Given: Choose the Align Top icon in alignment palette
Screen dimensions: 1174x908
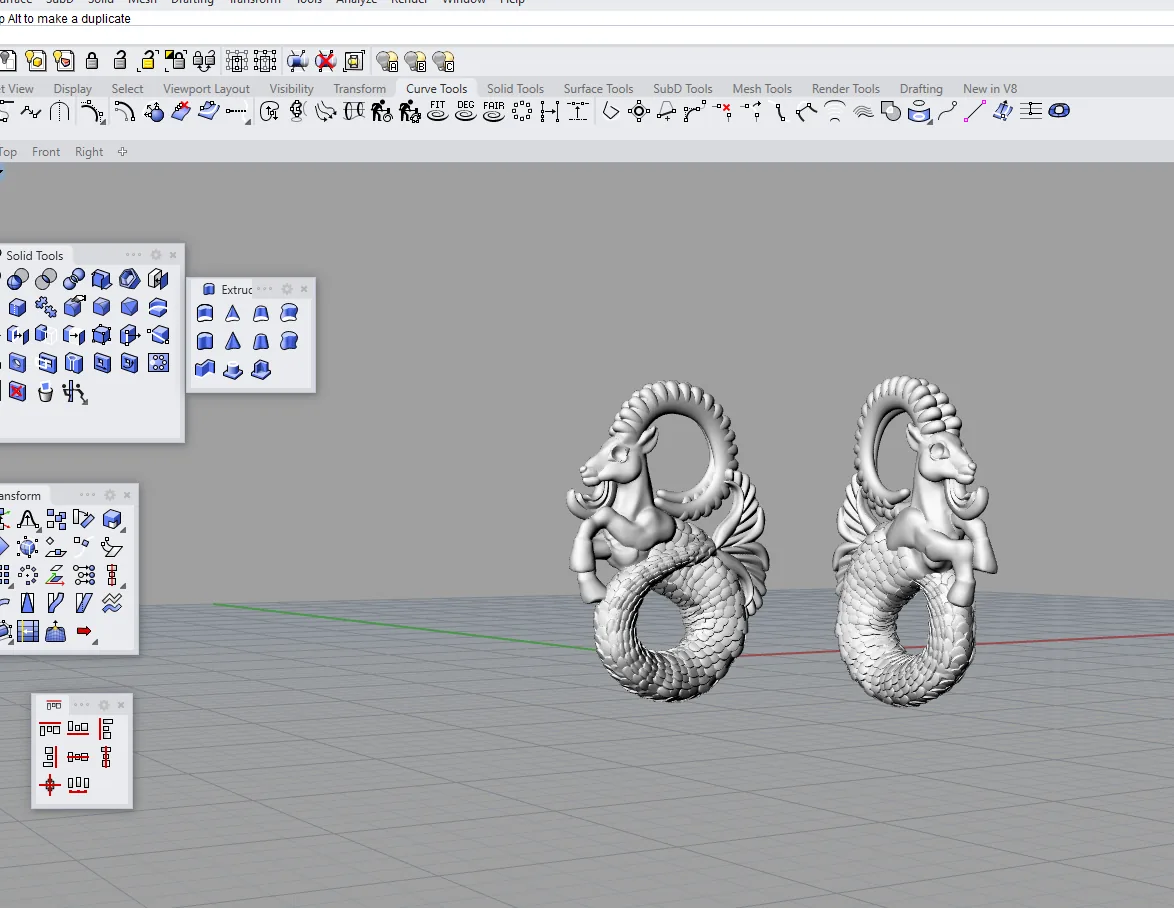Looking at the screenshot, I should (x=50, y=728).
